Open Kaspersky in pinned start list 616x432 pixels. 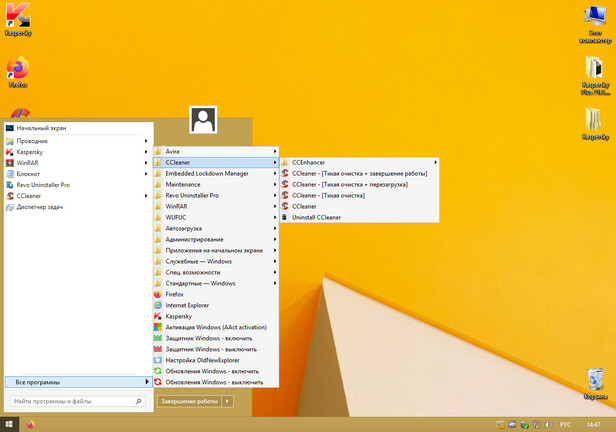(x=78, y=152)
